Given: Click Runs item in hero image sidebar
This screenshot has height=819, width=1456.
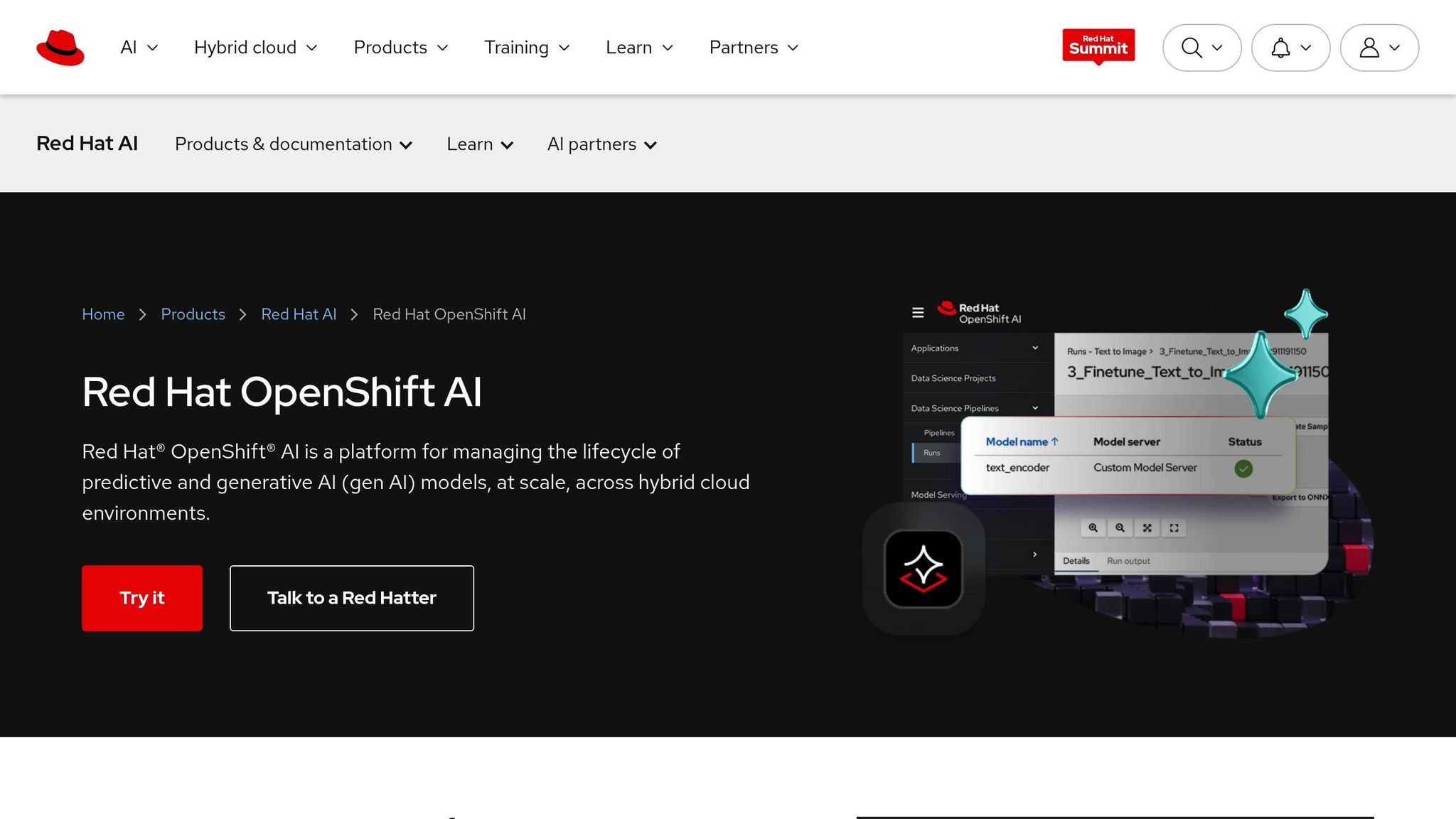Looking at the screenshot, I should [931, 453].
